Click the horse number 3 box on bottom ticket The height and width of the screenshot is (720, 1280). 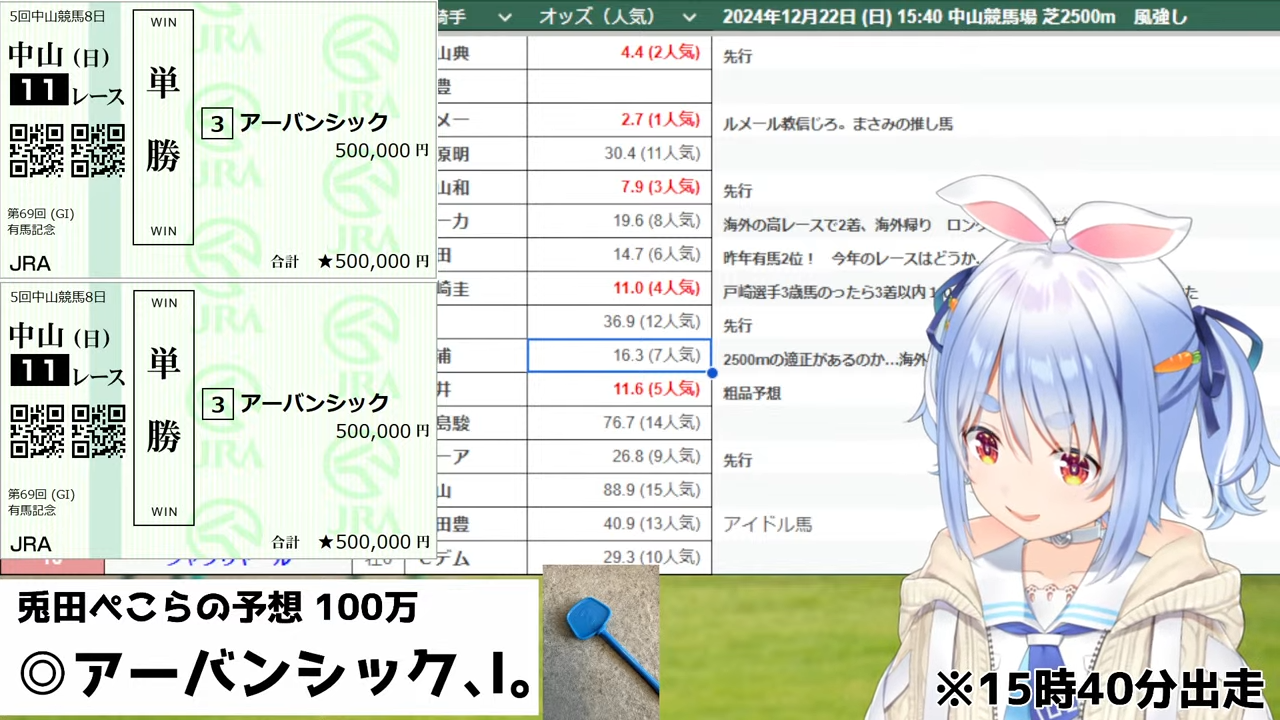(217, 403)
